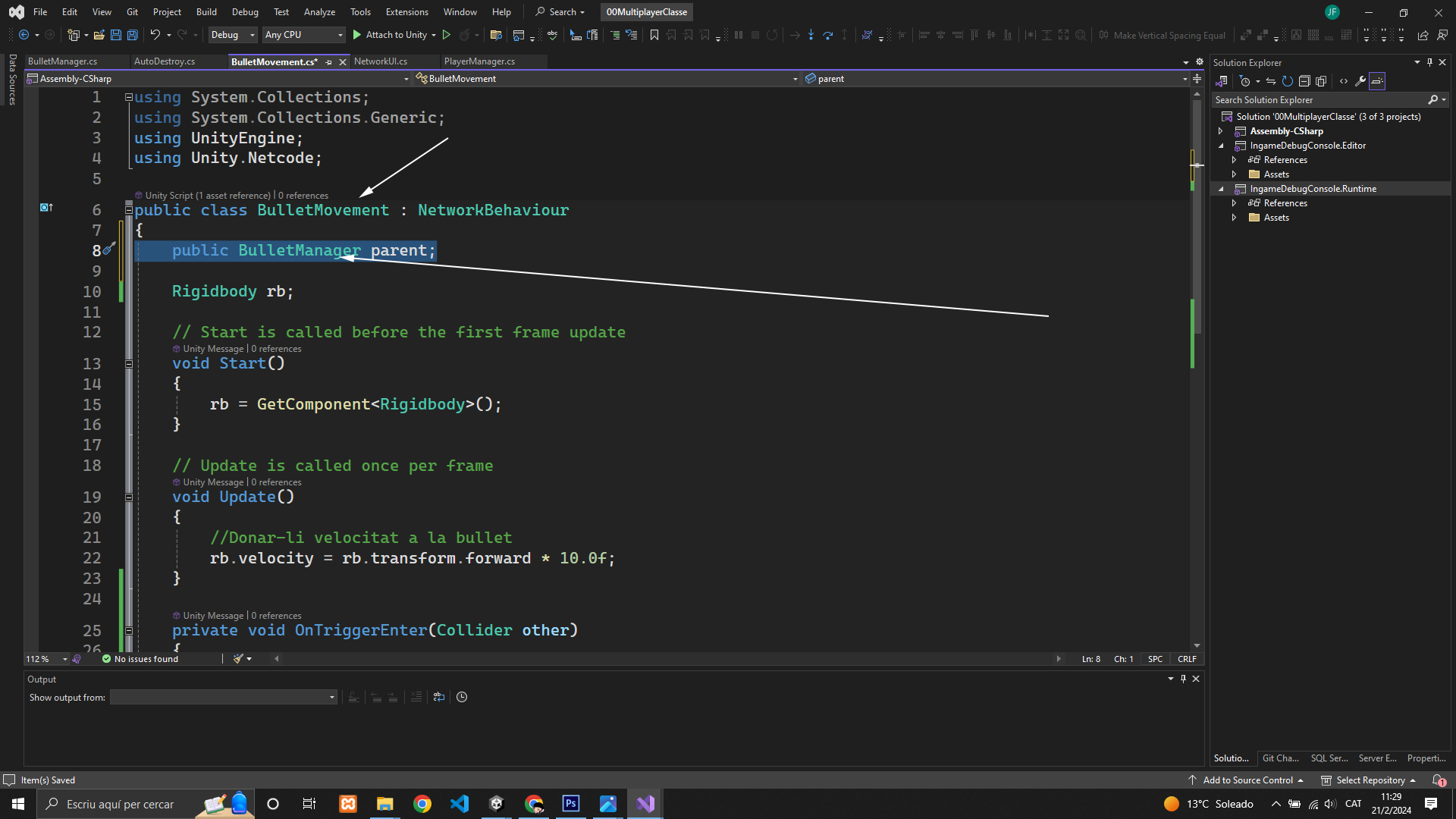This screenshot has width=1456, height=819.
Task: Toggle pin on BulletMovement.cs tab
Action: [x=329, y=62]
